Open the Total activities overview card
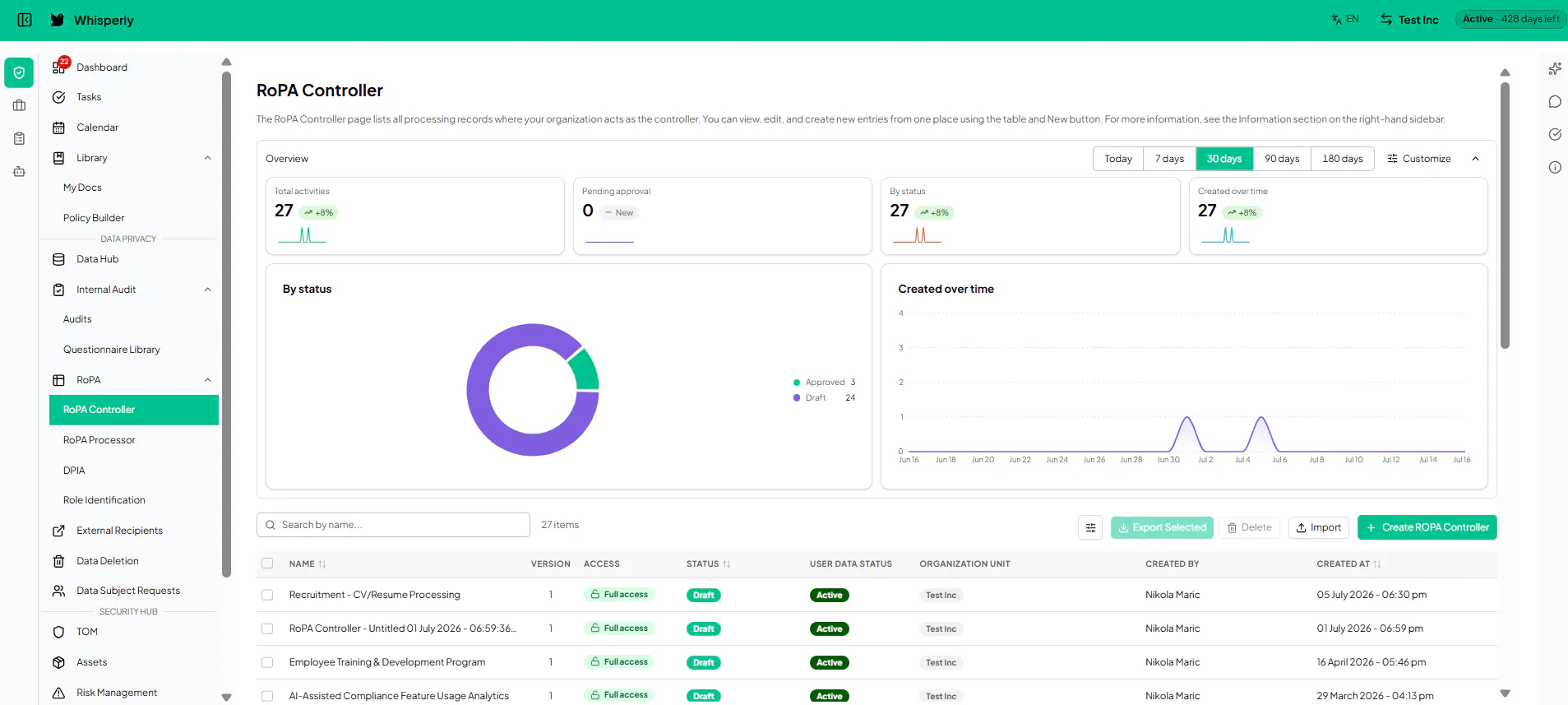 415,216
